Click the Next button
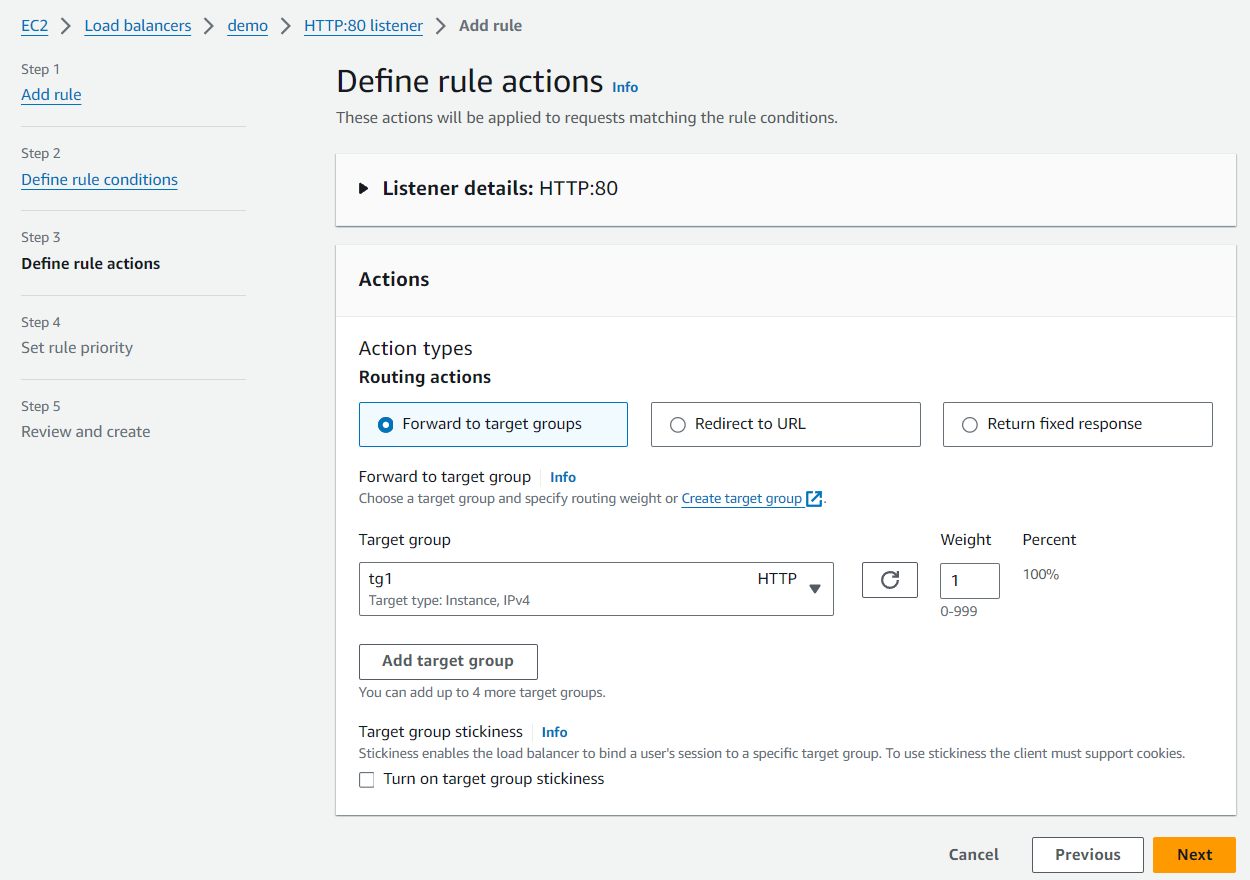This screenshot has height=880, width=1250. 1194,854
